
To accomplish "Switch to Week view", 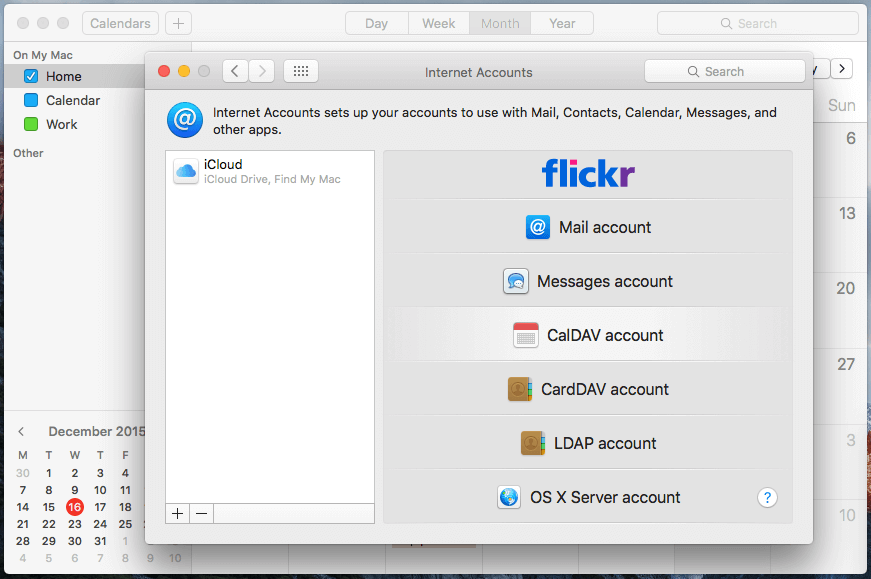I will (x=439, y=23).
